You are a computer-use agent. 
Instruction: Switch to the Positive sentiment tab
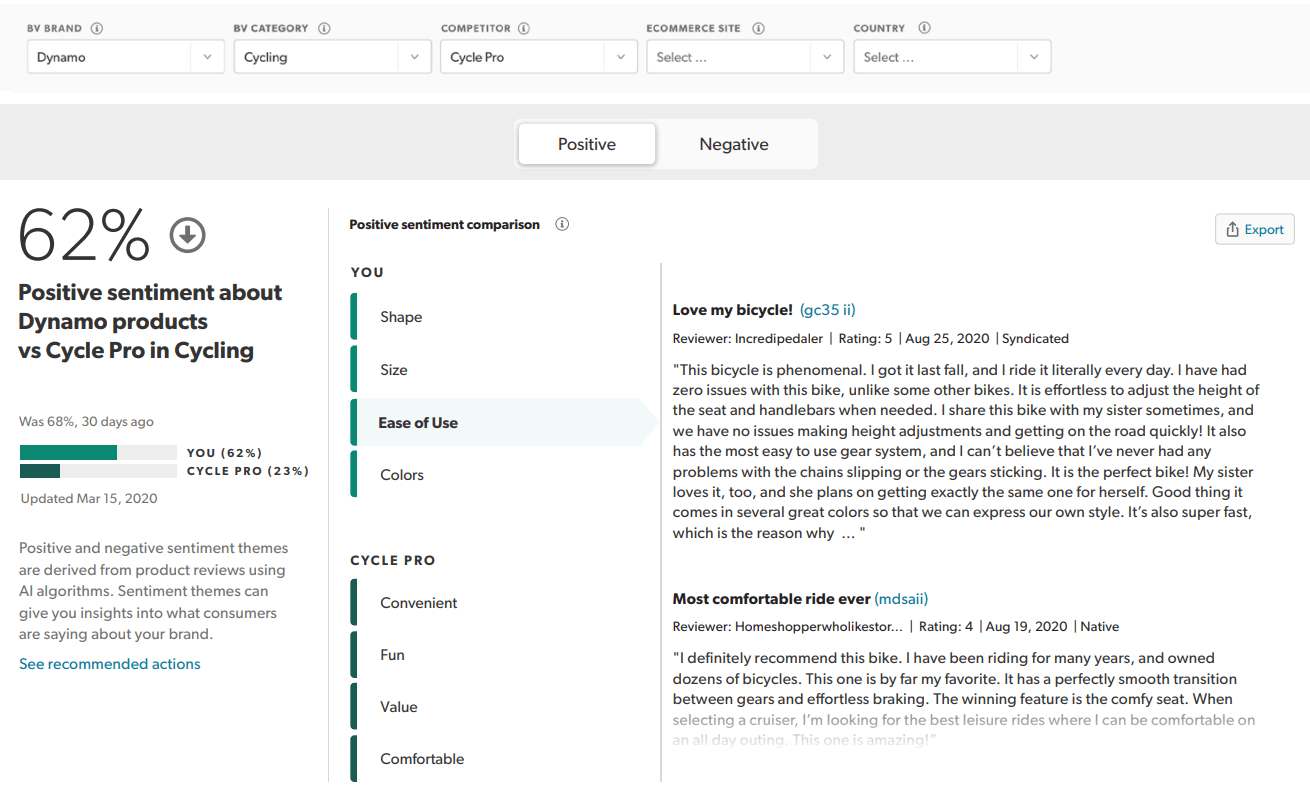(x=587, y=144)
